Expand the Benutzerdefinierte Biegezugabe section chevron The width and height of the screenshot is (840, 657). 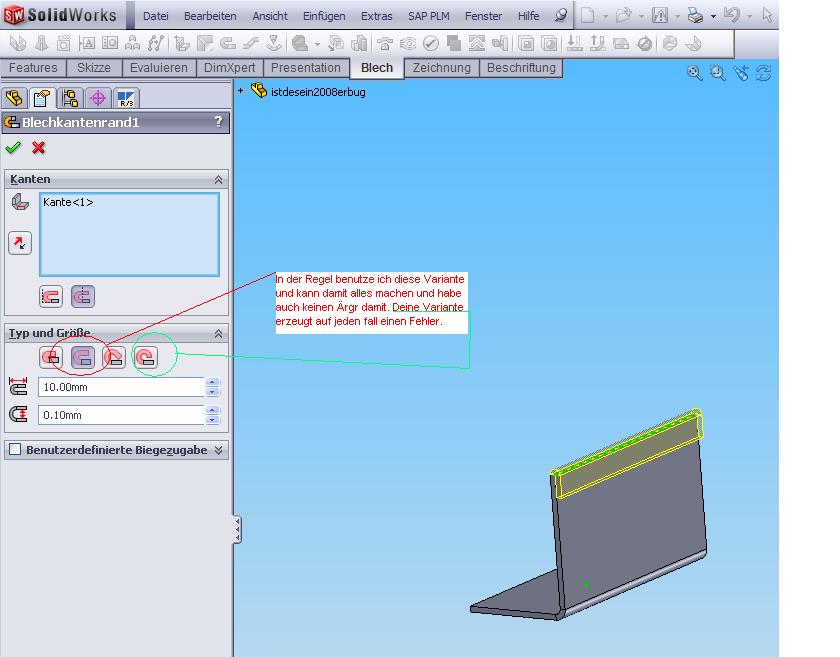(219, 450)
